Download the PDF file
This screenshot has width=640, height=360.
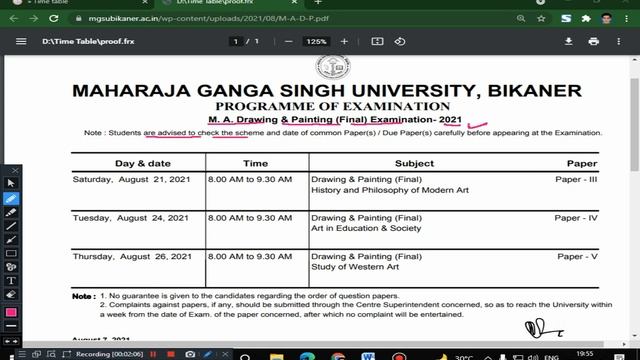[x=568, y=42]
